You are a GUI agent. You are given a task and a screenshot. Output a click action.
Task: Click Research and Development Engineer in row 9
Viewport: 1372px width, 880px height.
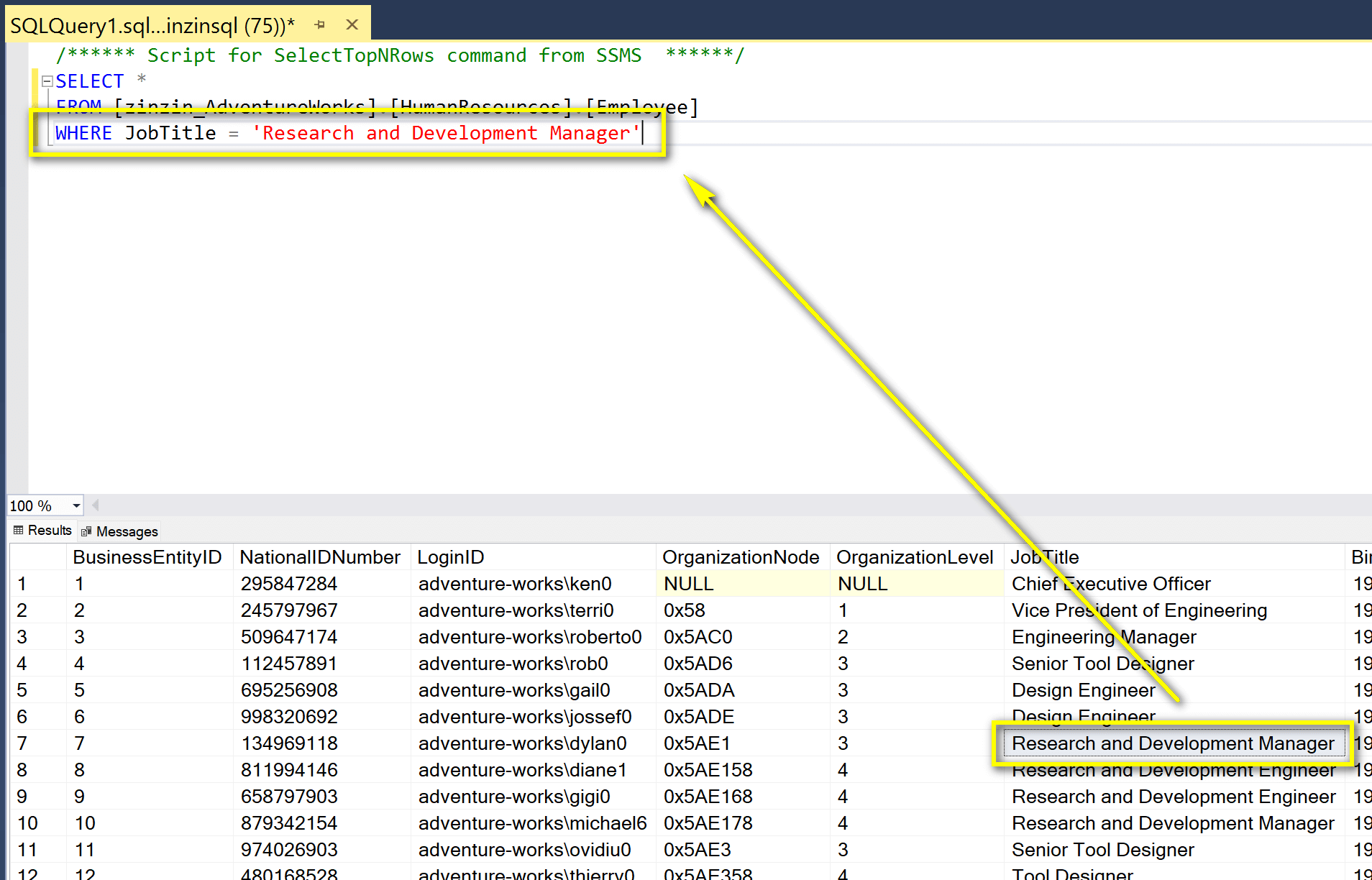pyautogui.click(x=1174, y=797)
